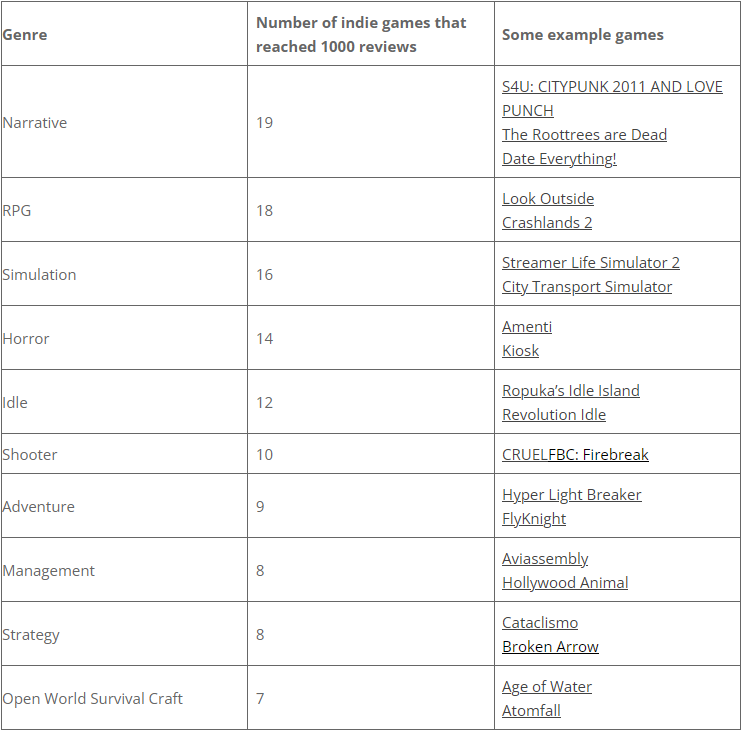Open the Date Everything! game link
The image size is (742, 731).
(559, 159)
